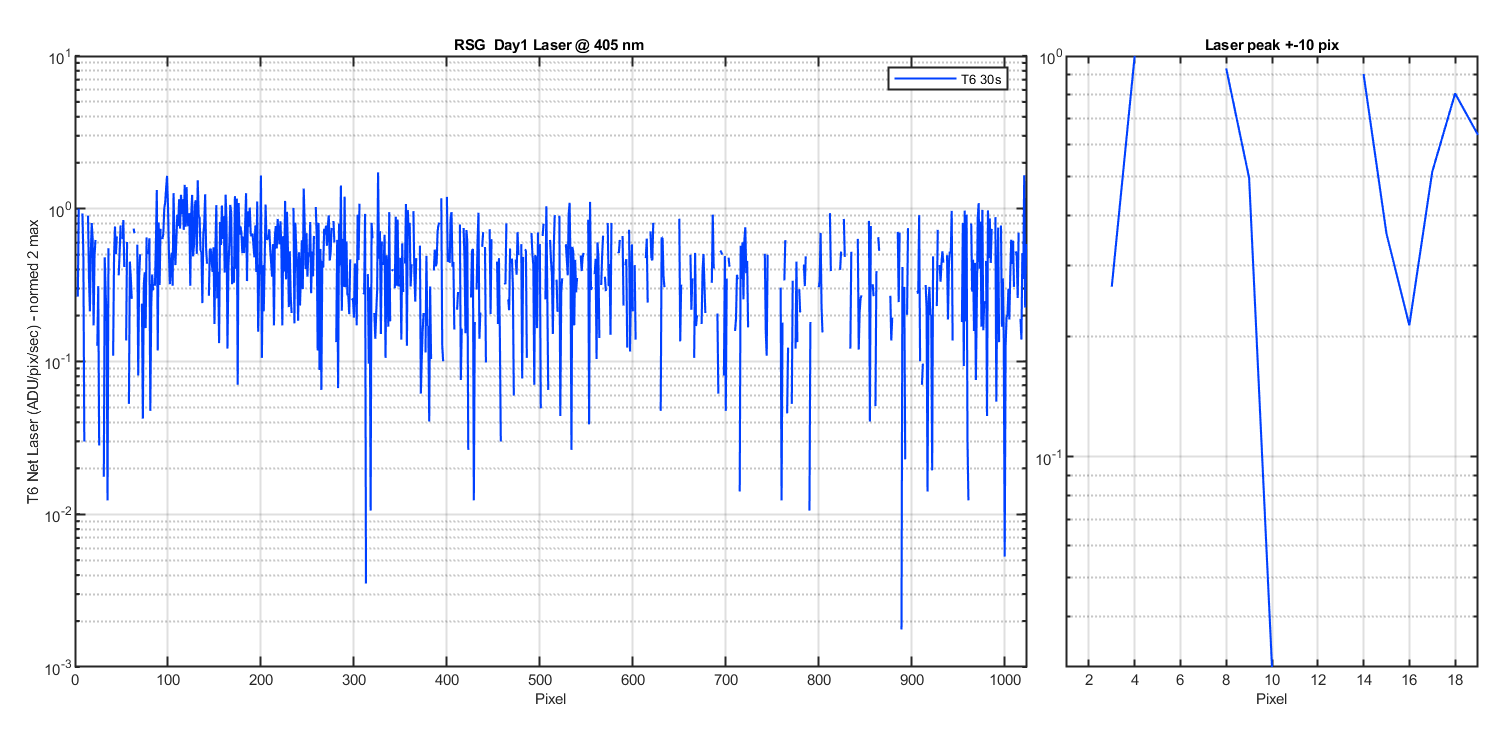
Task: Click the 'RSG Day1 Laser @ 405 nm' plot title
Action: coord(550,44)
